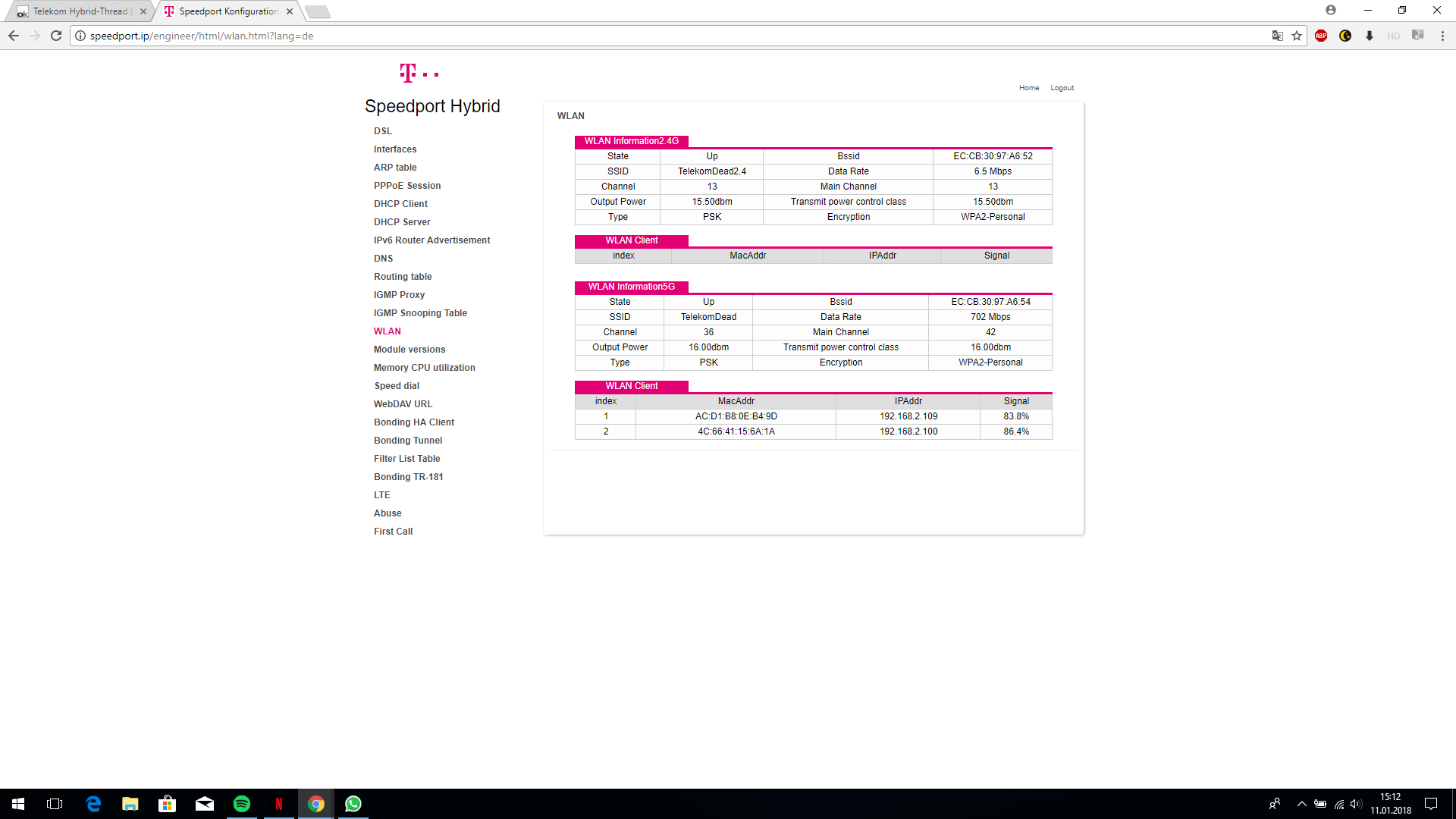Close the Speedport Konfiguration tab
Screen dimensions: 1456x819
tap(290, 11)
